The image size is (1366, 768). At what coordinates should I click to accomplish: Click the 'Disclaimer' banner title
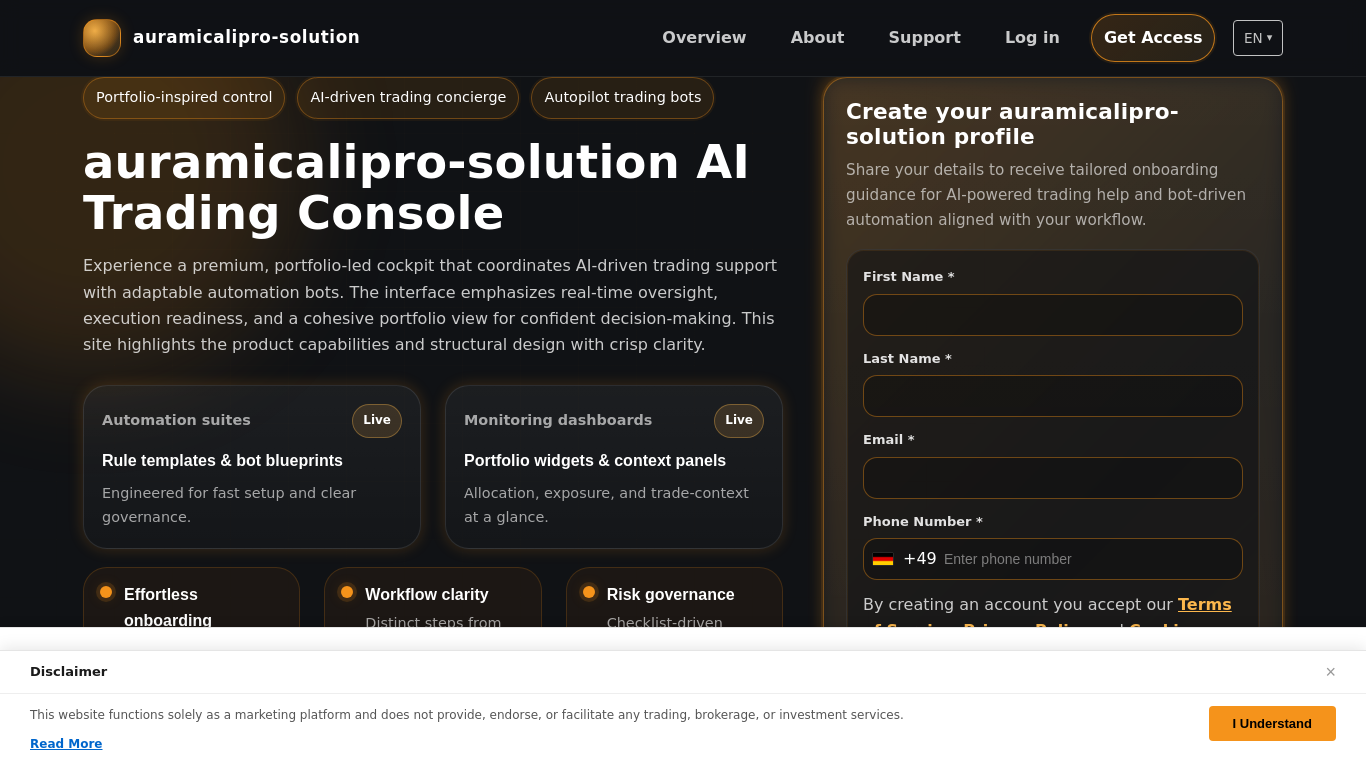point(68,672)
